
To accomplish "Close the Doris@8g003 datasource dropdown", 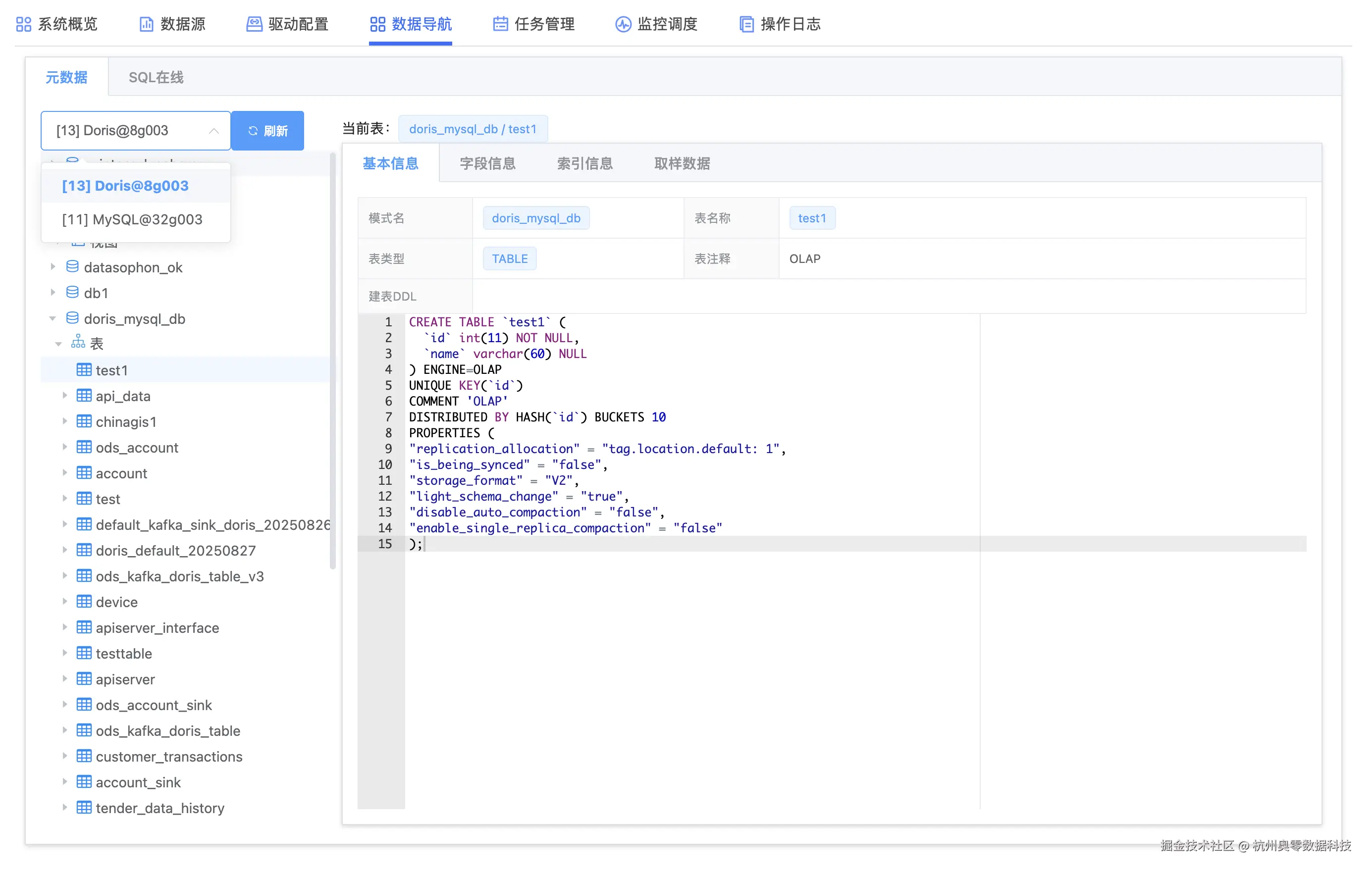I will tap(213, 130).
